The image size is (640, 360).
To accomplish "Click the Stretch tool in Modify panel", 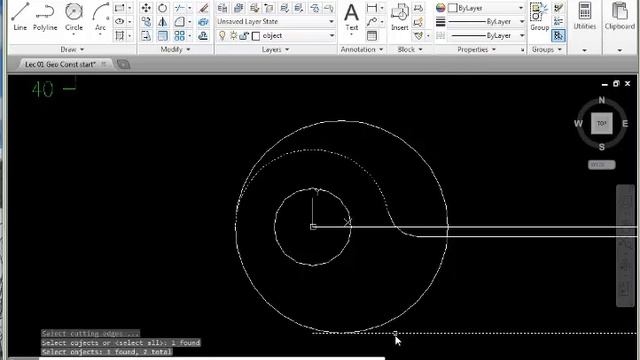I will click(x=146, y=36).
